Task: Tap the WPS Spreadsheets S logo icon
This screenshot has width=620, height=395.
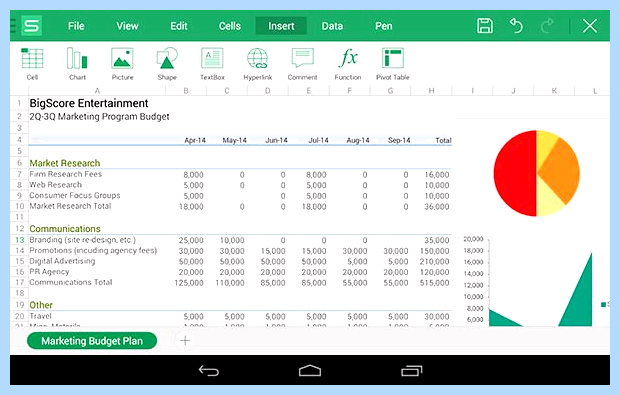Action: (32, 26)
